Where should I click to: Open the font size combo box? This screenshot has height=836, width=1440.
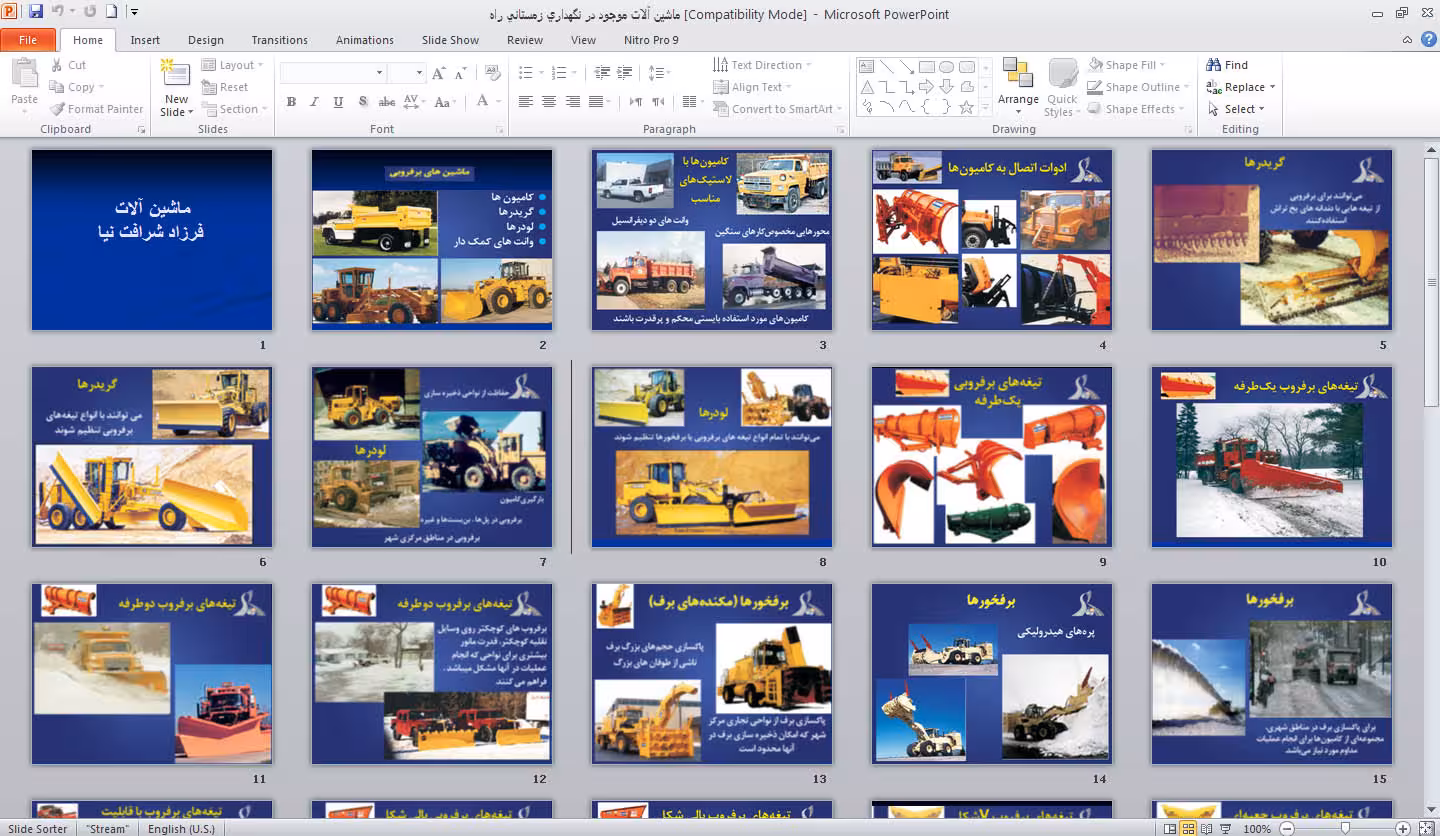(407, 73)
